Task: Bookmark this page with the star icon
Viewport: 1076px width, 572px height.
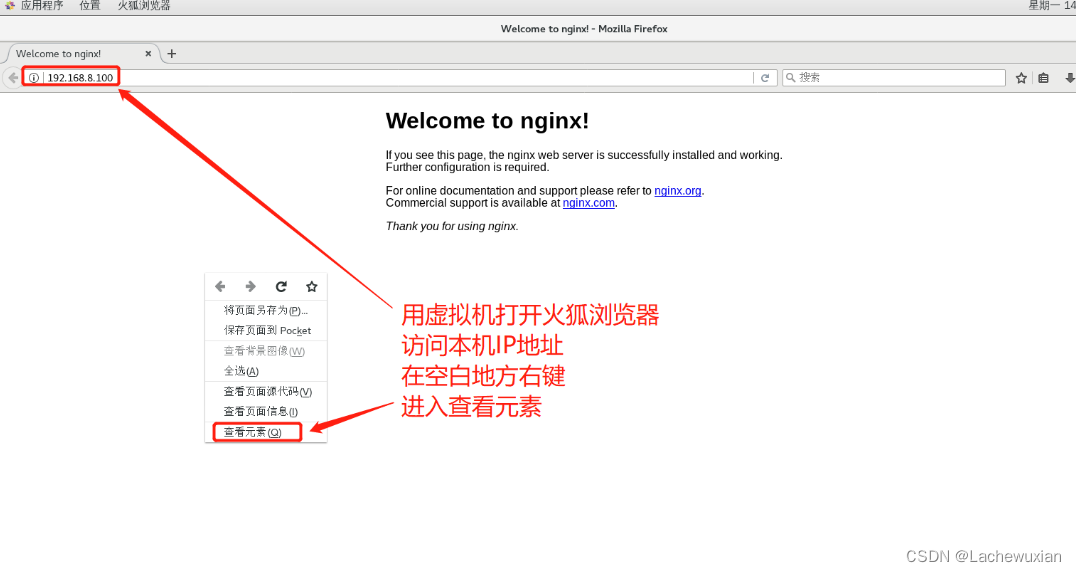Action: (1021, 78)
